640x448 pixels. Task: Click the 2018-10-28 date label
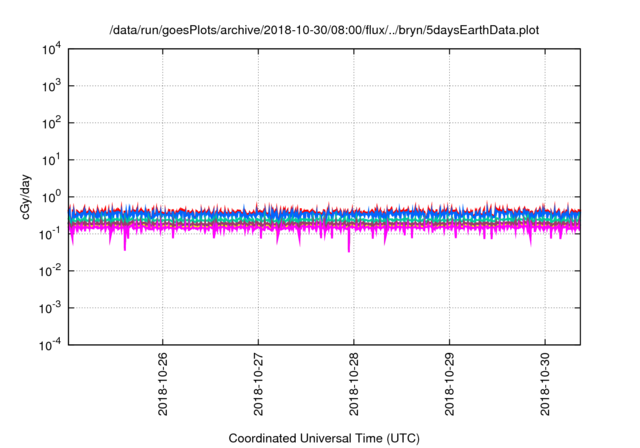[353, 384]
